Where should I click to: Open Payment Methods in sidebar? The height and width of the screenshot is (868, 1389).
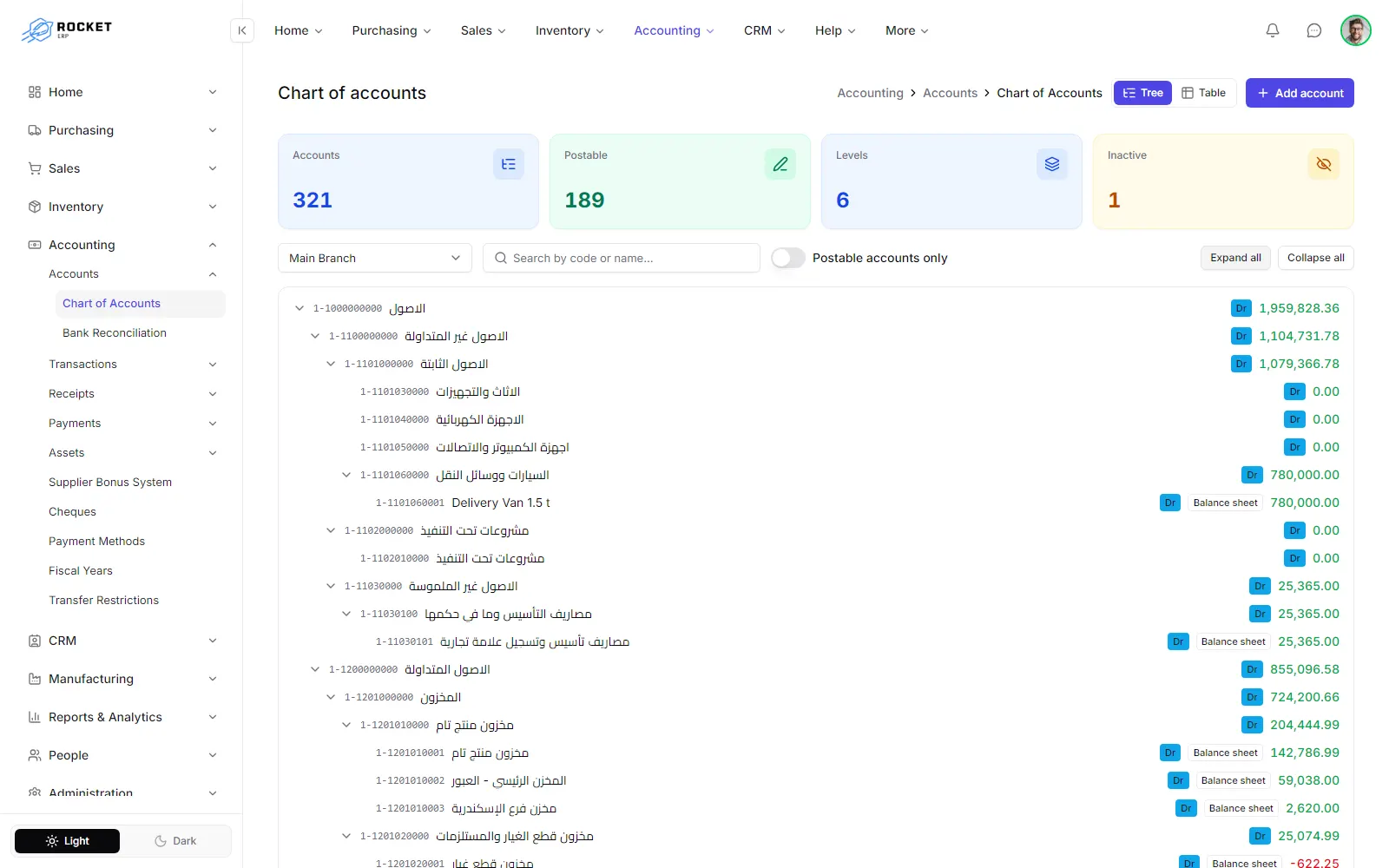point(97,542)
